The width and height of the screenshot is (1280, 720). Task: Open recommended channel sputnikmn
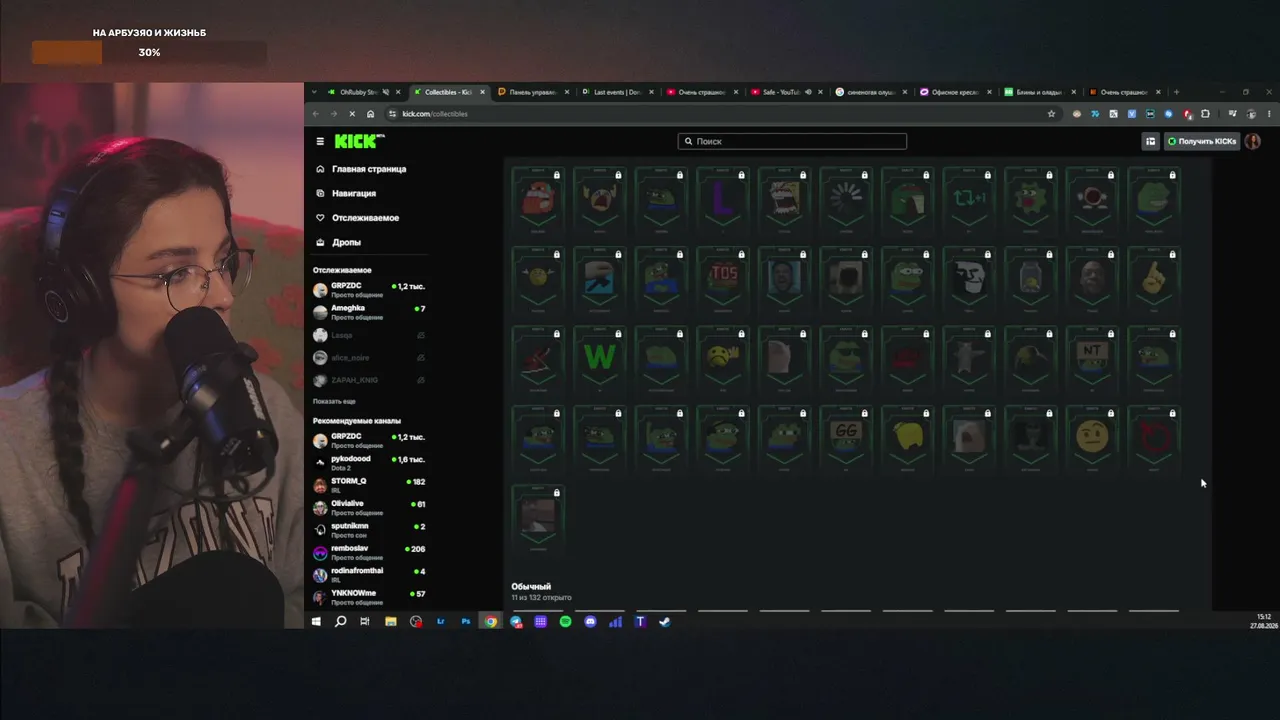tap(369, 529)
